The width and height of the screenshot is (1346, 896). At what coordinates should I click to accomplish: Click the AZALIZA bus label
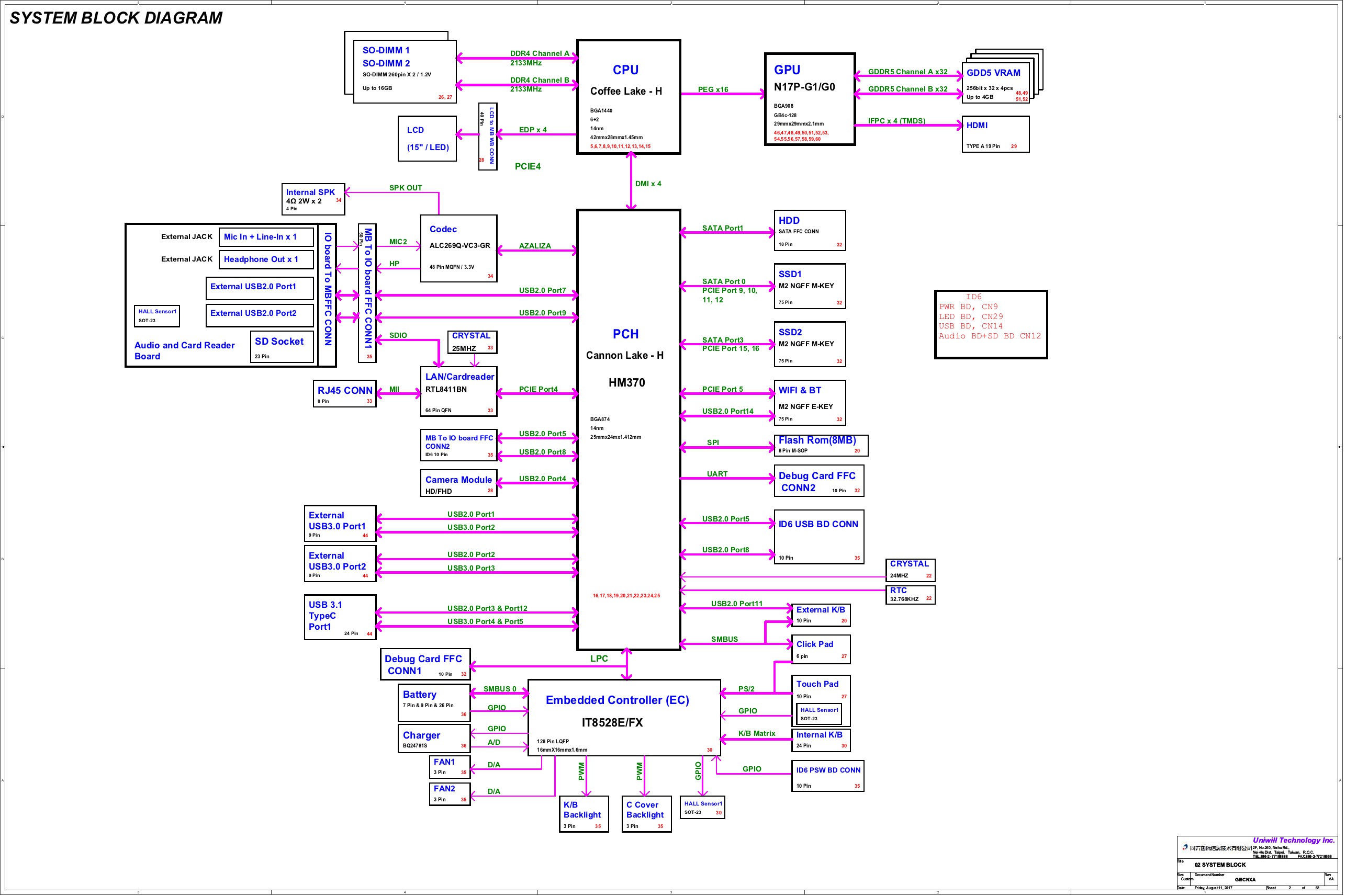coord(534,246)
